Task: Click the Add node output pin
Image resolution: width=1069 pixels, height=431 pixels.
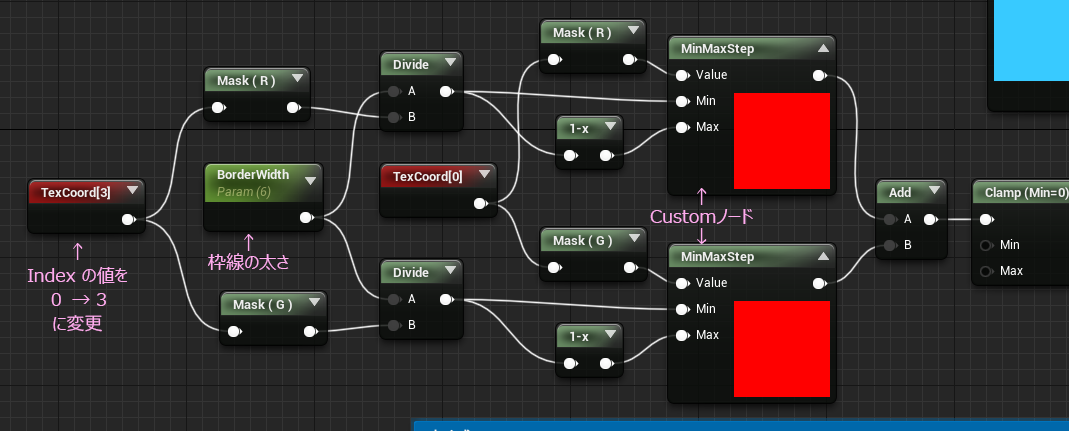Action: (x=929, y=220)
